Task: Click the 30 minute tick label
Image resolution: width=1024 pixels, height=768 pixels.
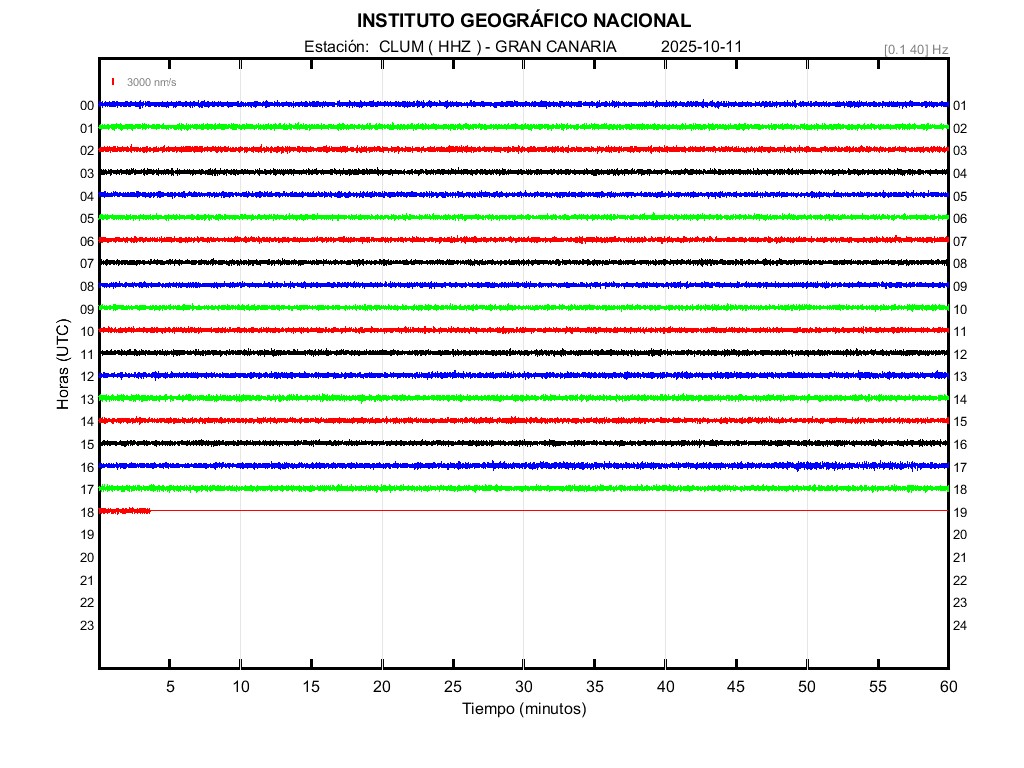Action: (524, 687)
